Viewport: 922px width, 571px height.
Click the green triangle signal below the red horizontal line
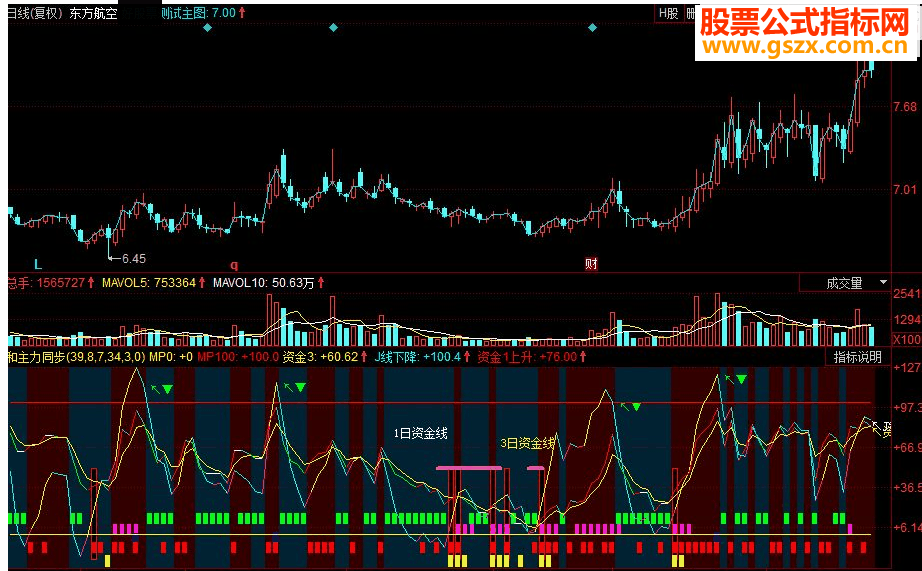pyautogui.click(x=636, y=407)
